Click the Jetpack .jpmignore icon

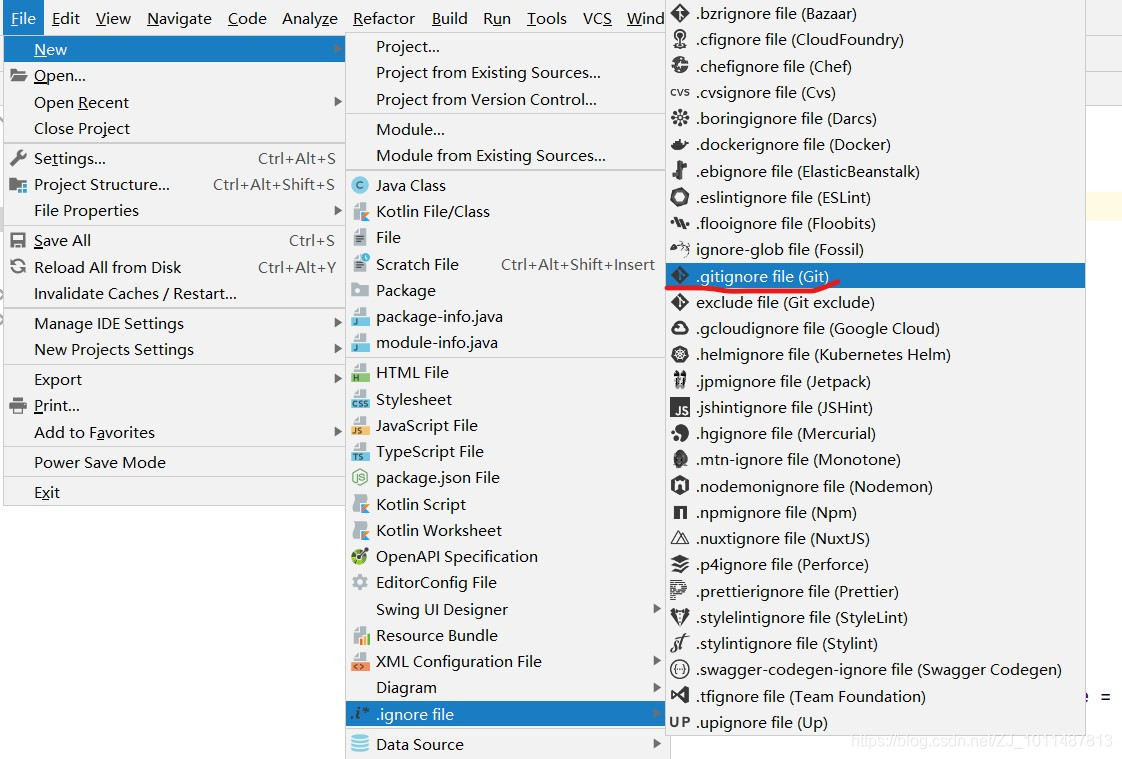679,381
